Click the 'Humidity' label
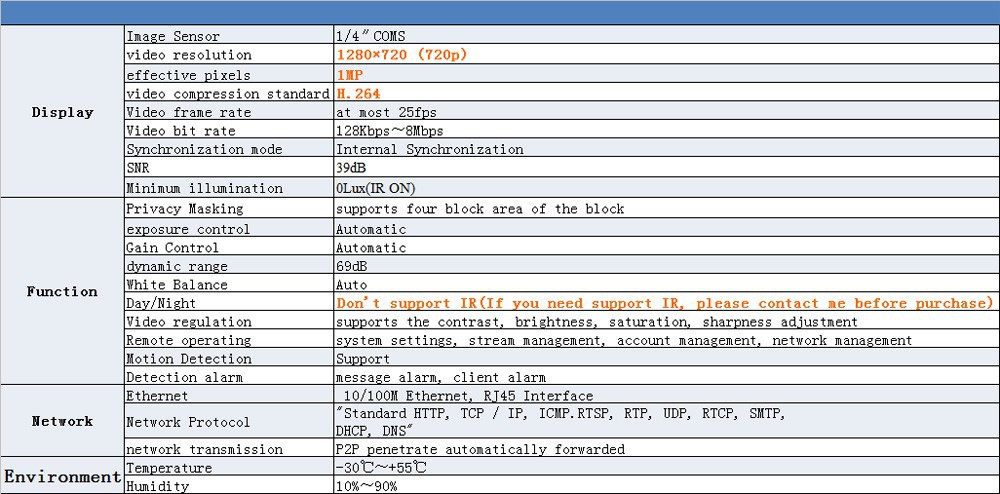 158,486
